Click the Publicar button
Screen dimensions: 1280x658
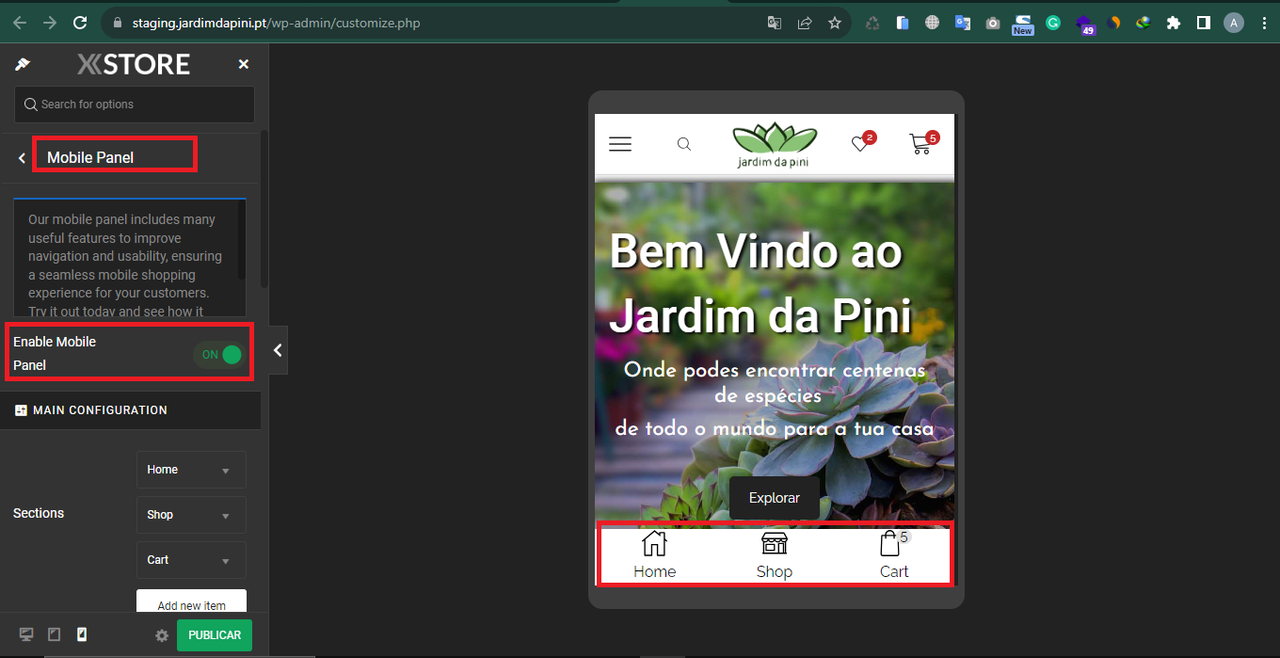(x=214, y=635)
